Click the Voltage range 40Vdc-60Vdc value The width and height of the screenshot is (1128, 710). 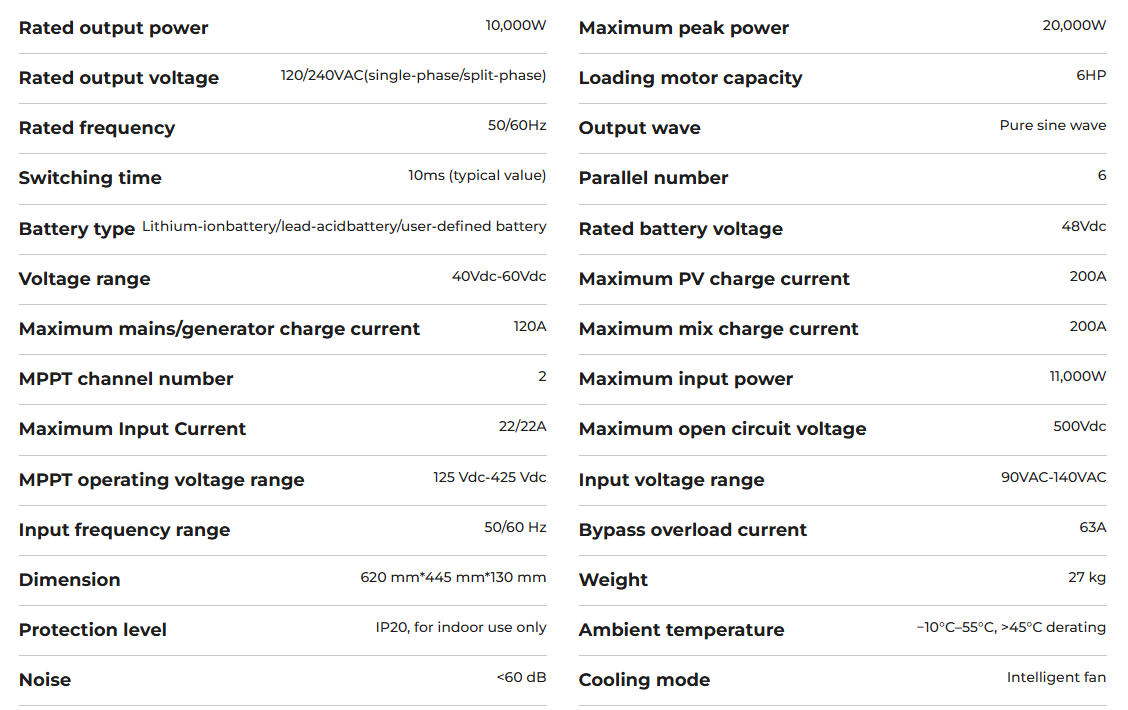499,276
